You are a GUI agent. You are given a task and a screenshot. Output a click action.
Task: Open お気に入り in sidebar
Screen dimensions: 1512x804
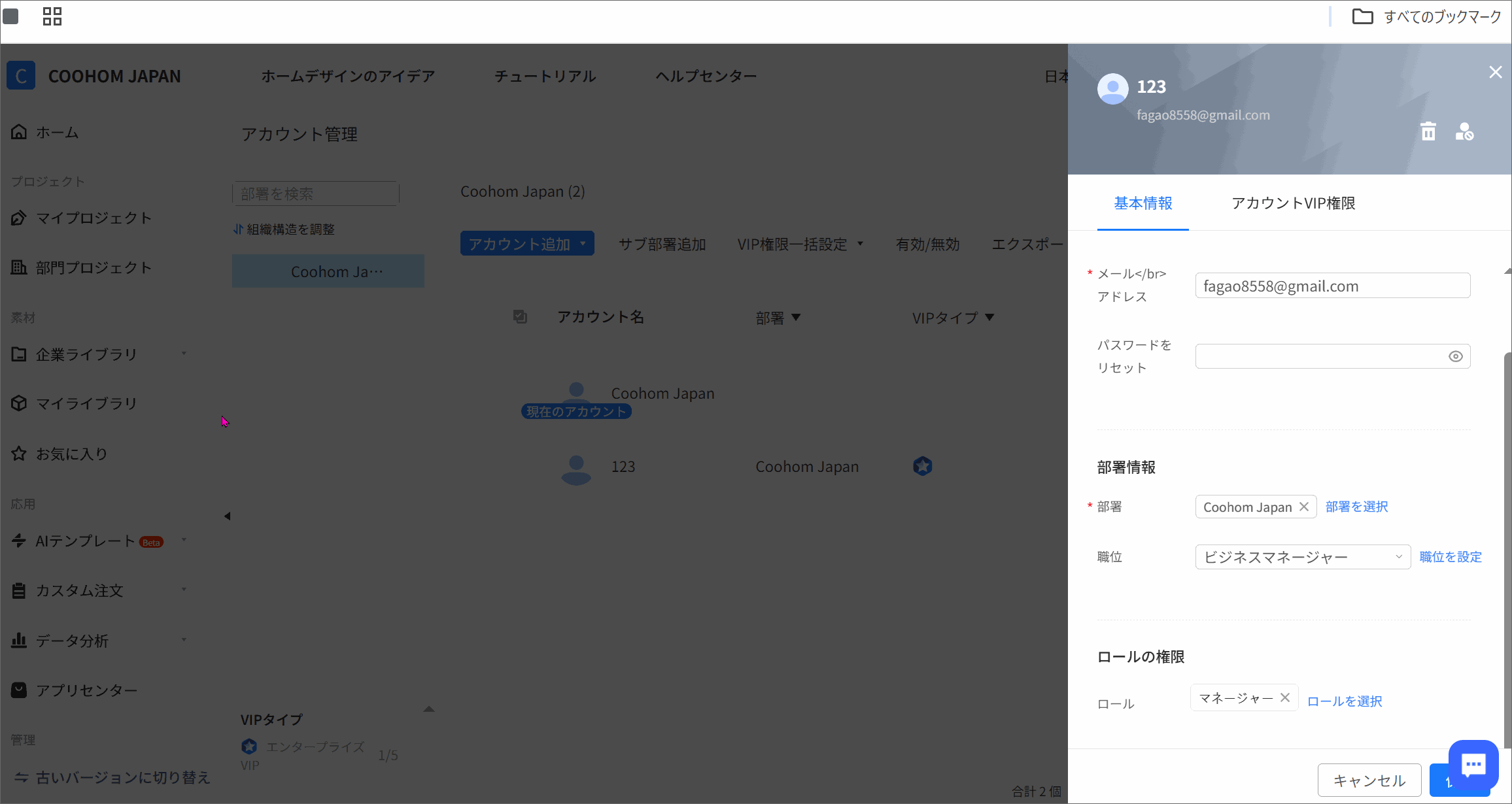pyautogui.click(x=60, y=454)
